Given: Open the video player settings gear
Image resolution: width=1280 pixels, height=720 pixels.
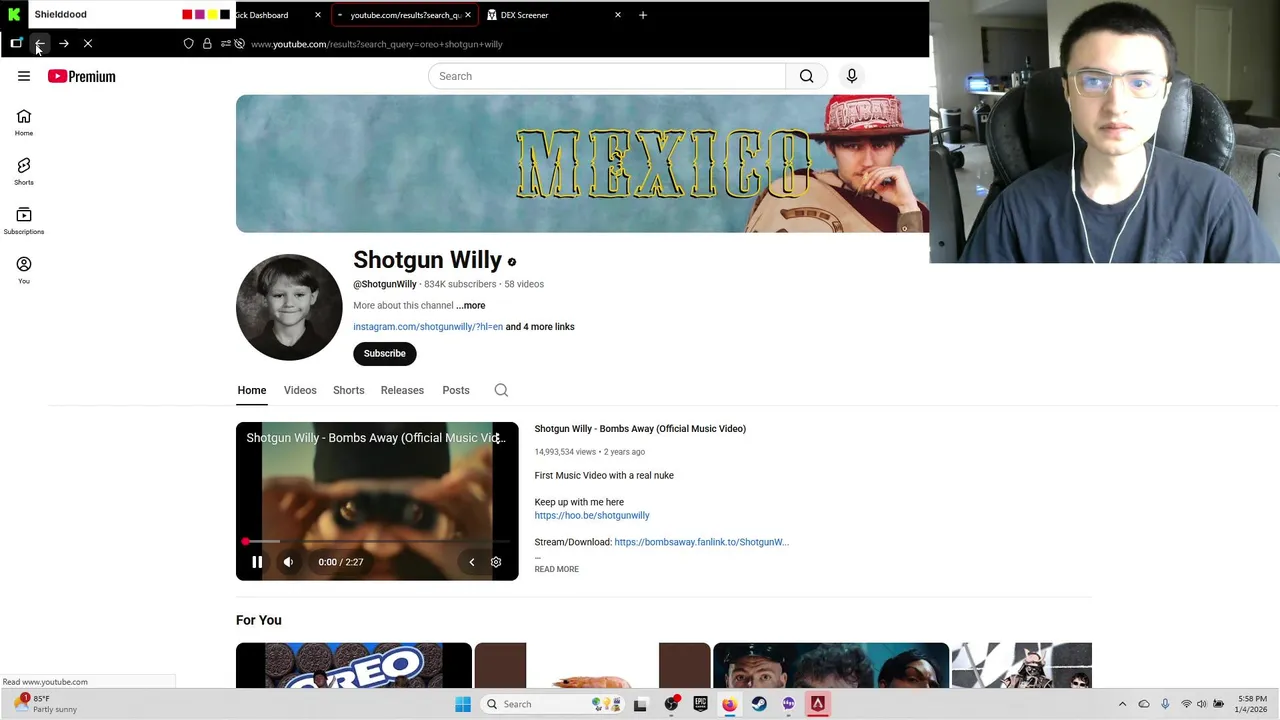Looking at the screenshot, I should coord(496,562).
